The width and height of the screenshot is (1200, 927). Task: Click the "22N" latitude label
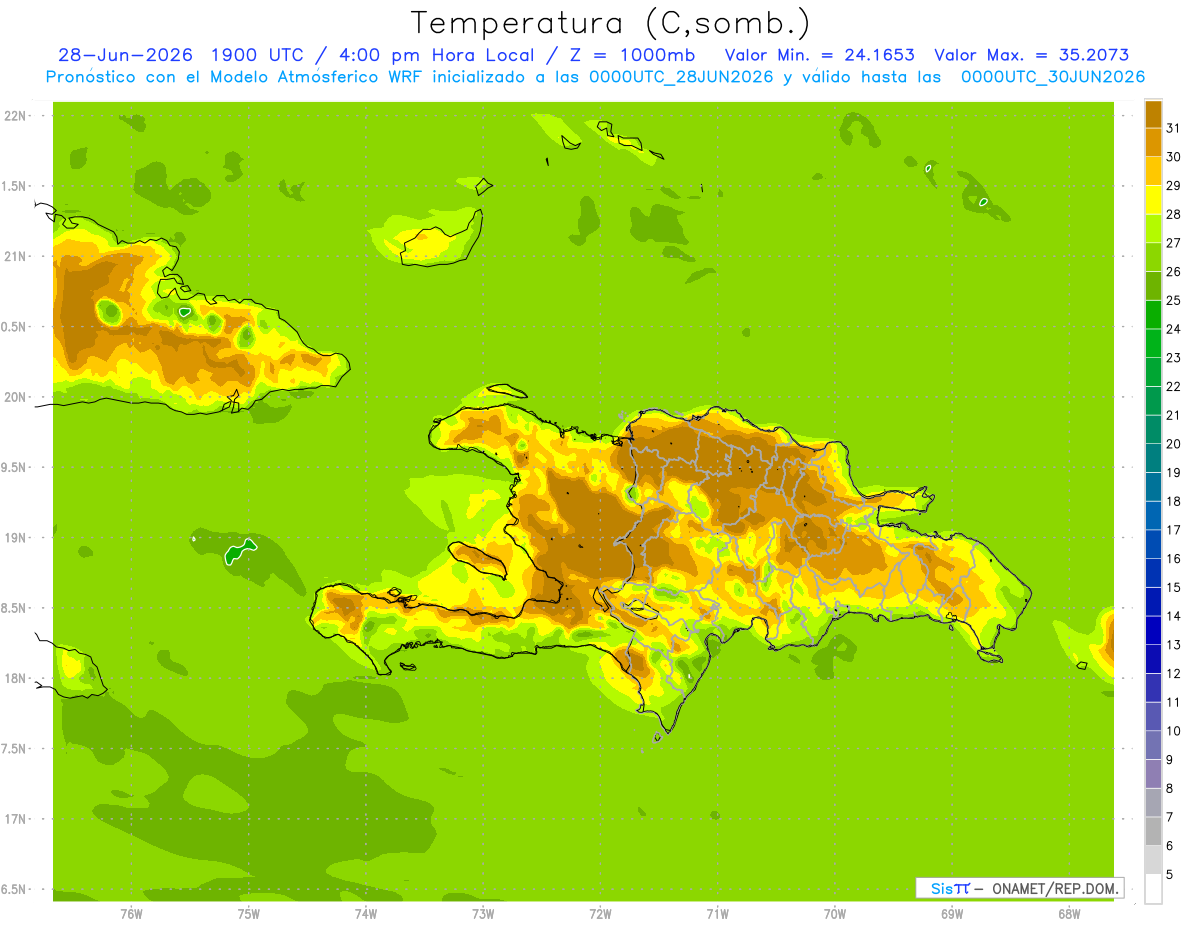(15, 116)
